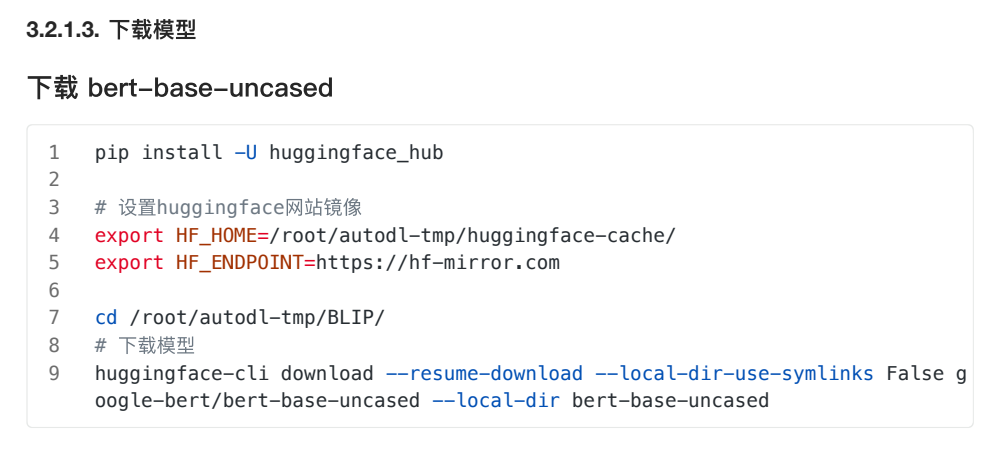Click line number 4 in the gutter
This screenshot has width=994, height=451.
coord(54,236)
